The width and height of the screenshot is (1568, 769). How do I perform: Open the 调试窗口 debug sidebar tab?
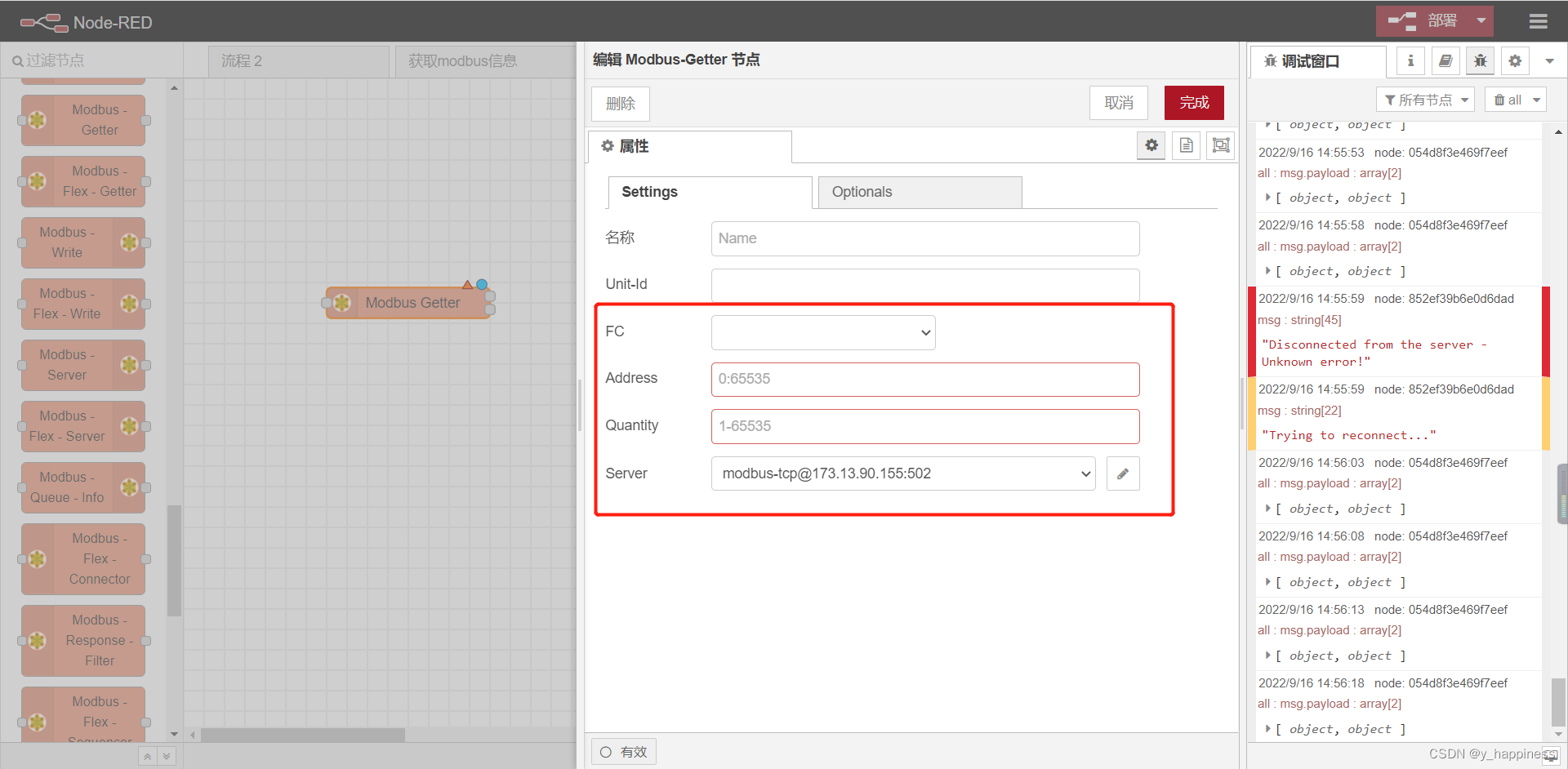1318,61
